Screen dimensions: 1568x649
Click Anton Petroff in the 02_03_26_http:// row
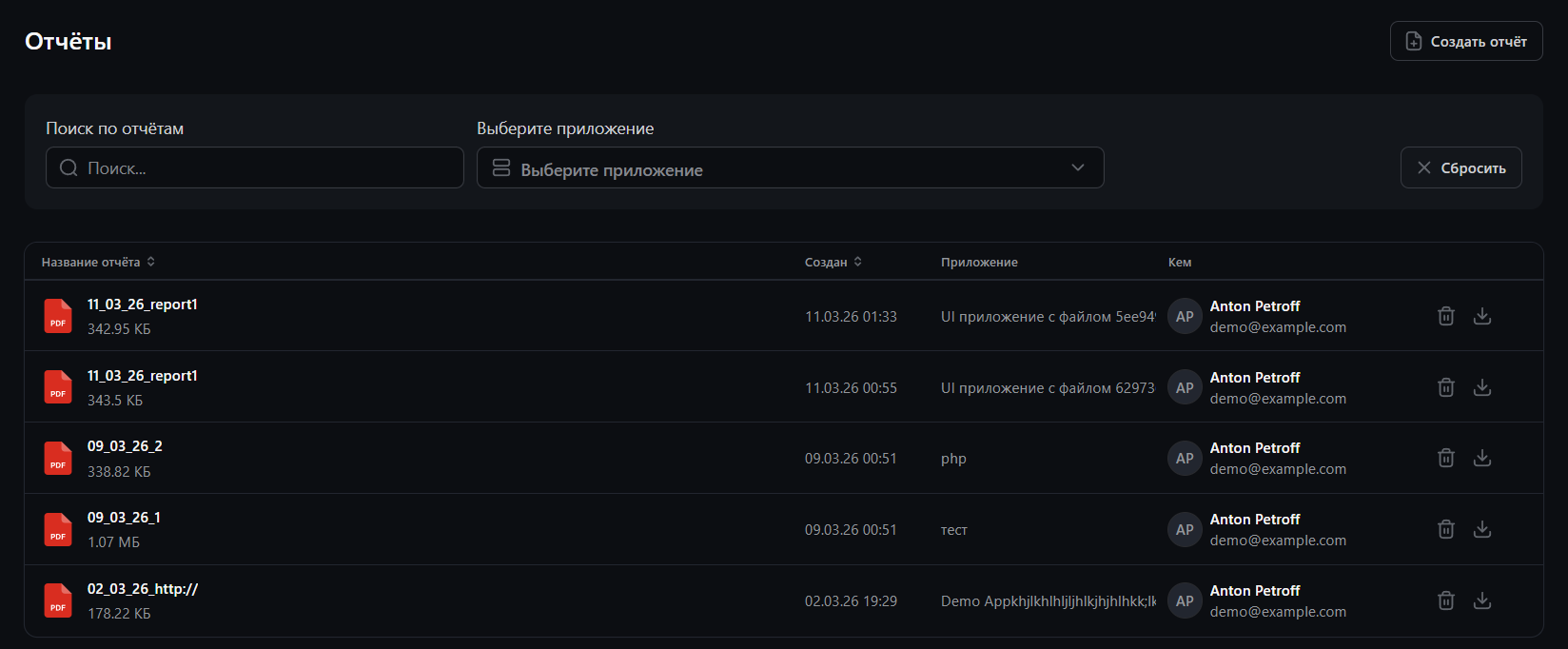pyautogui.click(x=1255, y=591)
